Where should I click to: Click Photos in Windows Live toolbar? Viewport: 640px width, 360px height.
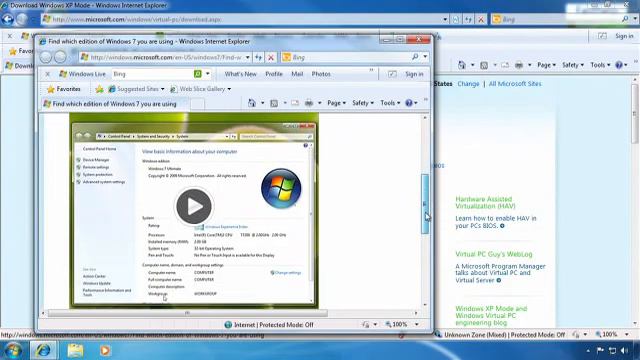tap(321, 74)
